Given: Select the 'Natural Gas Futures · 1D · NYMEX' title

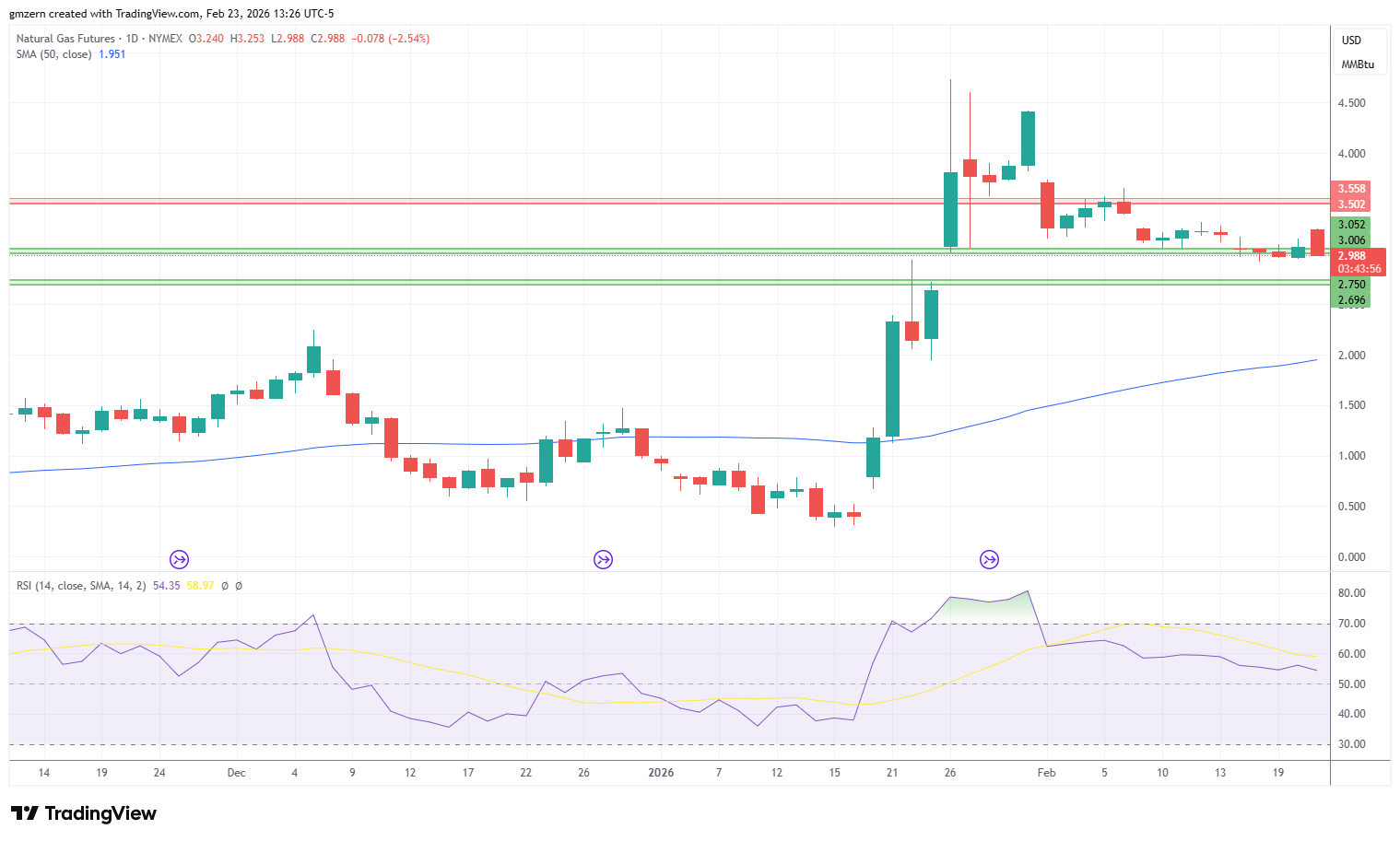Looking at the screenshot, I should (100, 39).
